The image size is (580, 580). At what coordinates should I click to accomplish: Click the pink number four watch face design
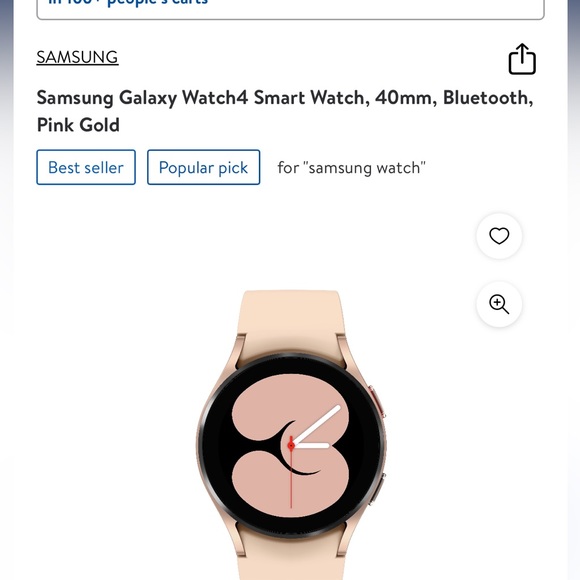pyautogui.click(x=291, y=445)
